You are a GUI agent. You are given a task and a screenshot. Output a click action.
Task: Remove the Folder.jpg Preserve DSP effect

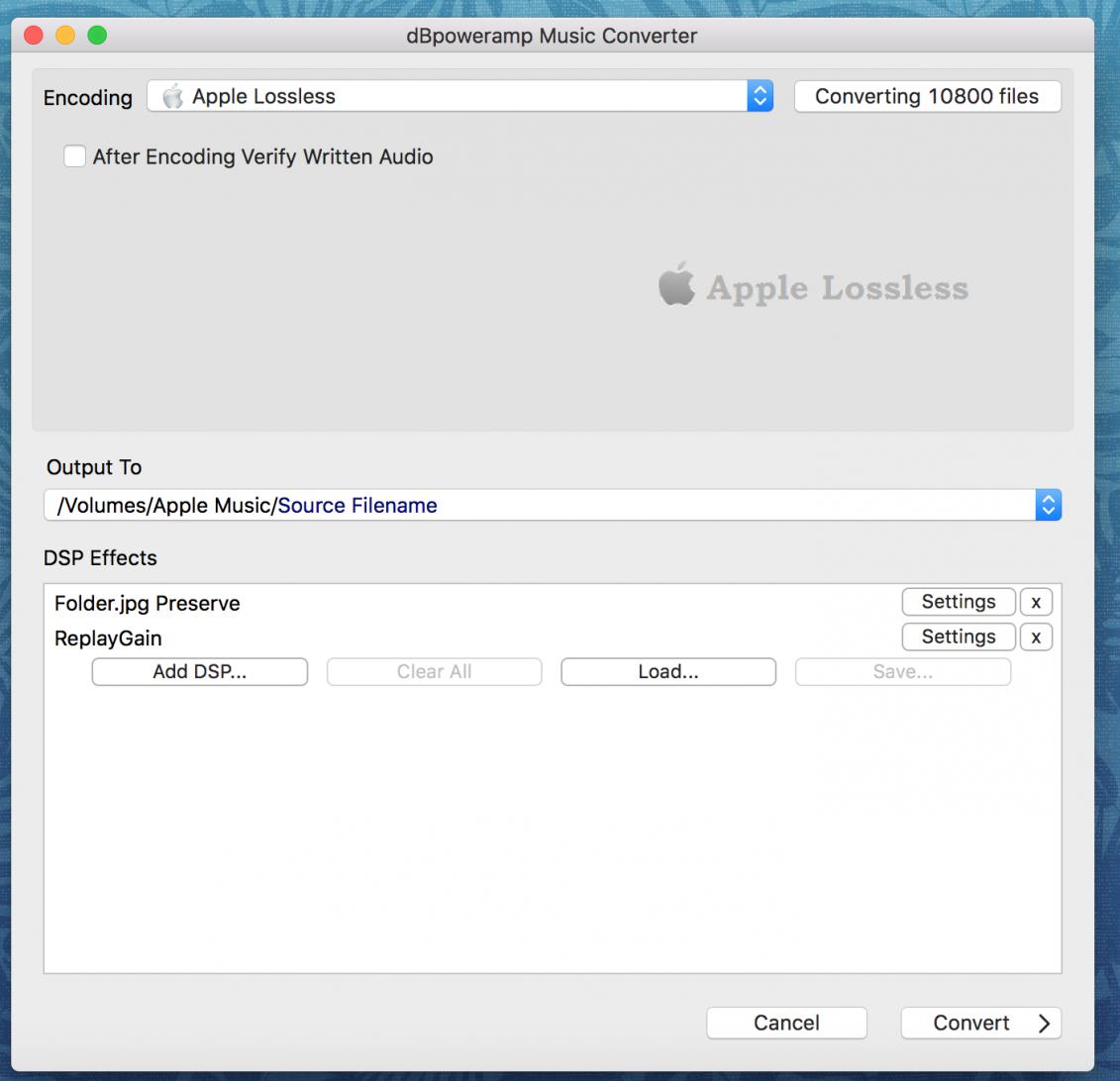click(1036, 602)
